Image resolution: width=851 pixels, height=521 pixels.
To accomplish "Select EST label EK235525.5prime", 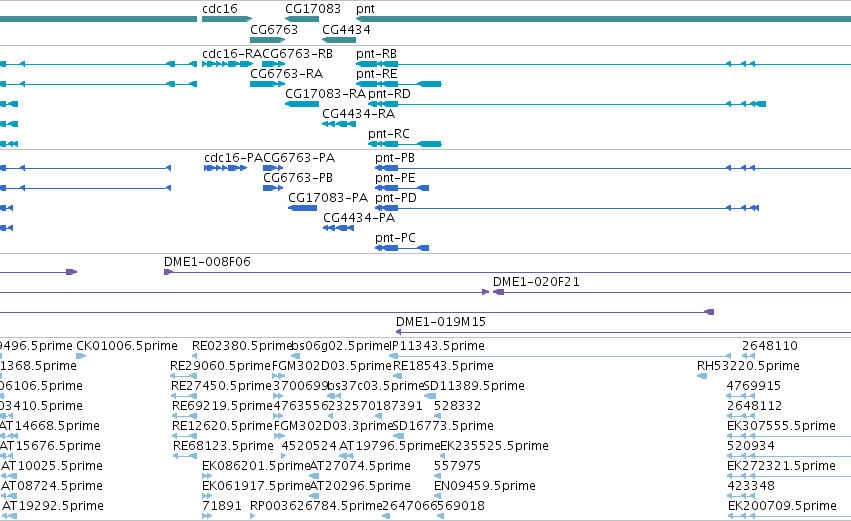I will point(494,447).
